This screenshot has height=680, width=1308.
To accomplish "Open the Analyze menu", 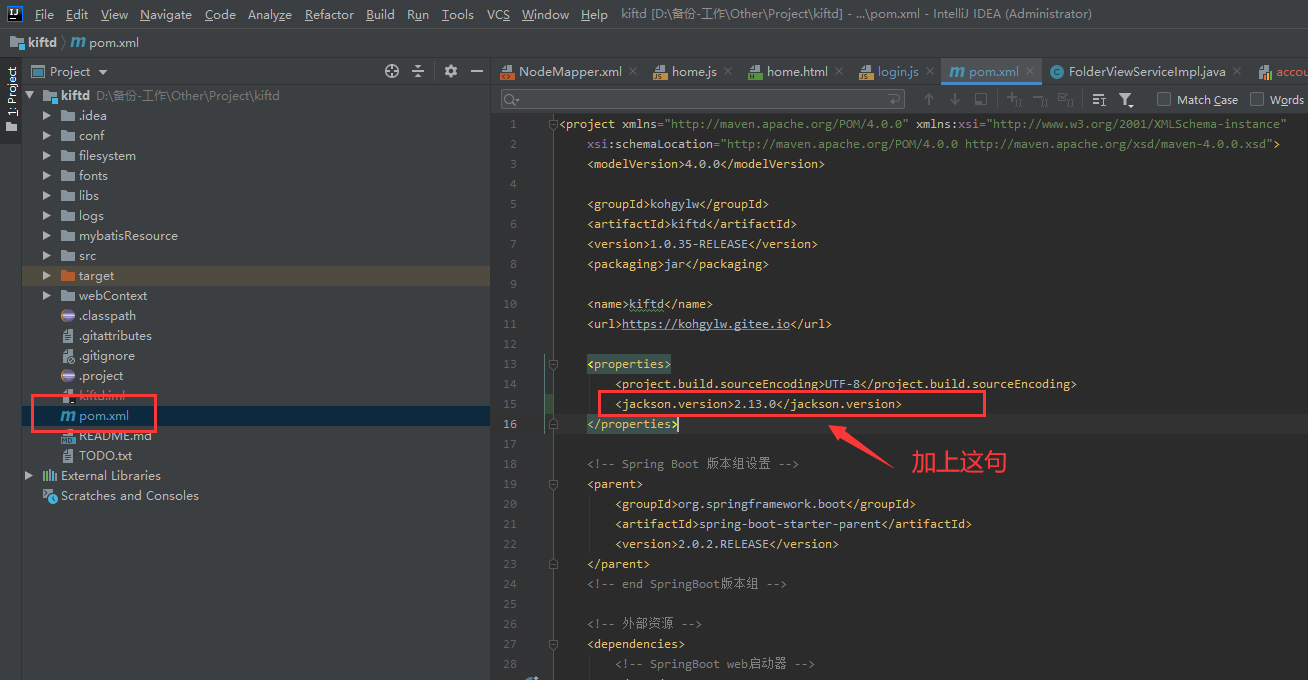I will coord(270,14).
